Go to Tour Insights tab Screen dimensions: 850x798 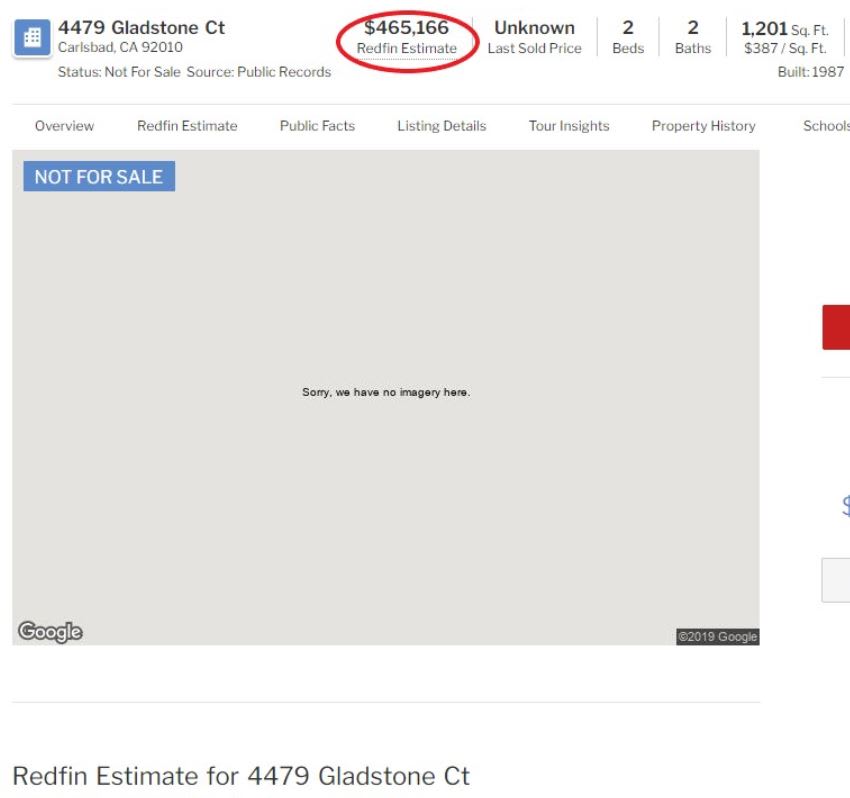(569, 126)
